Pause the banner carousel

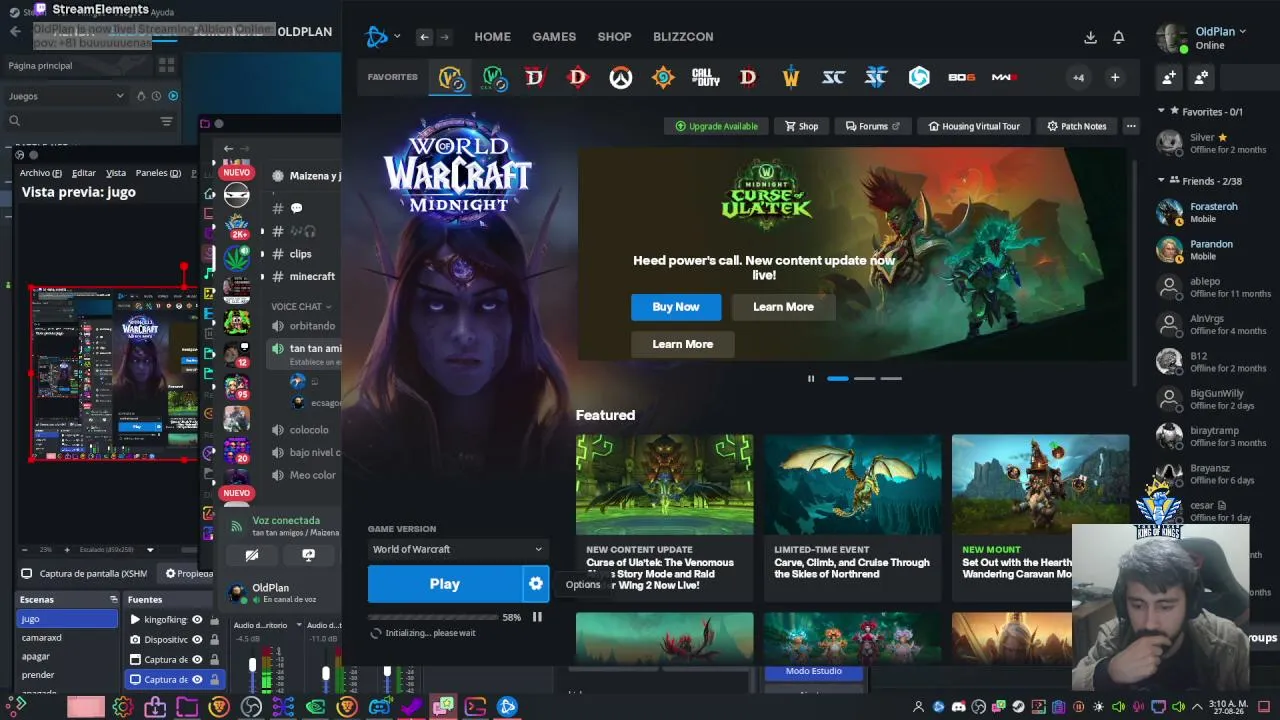tap(811, 379)
